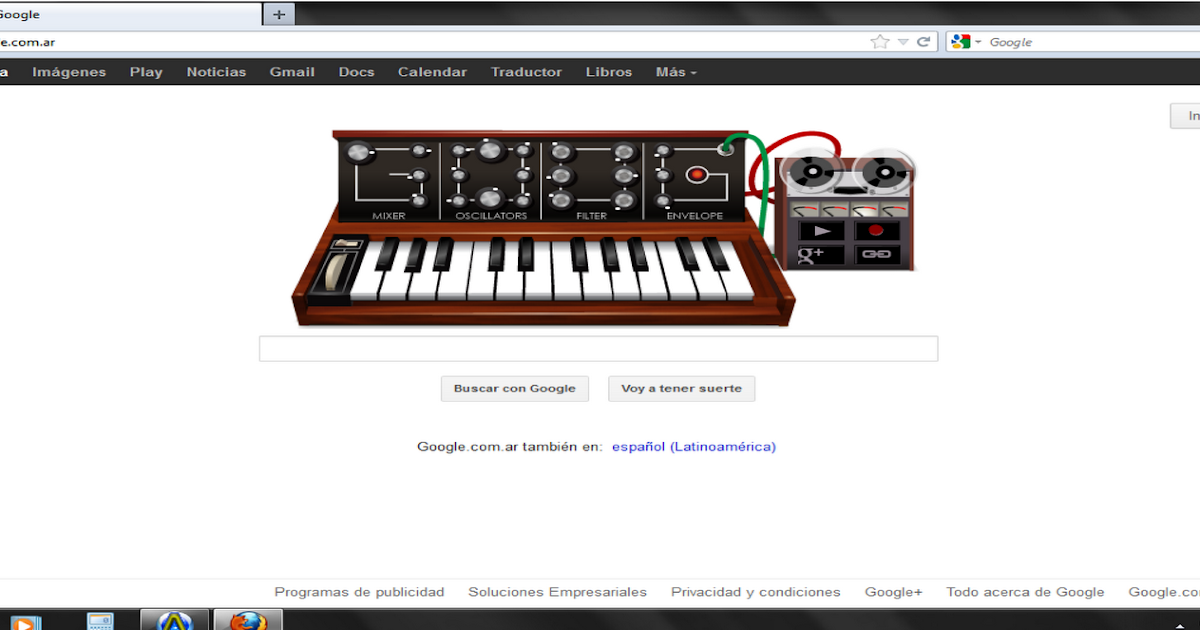Turn a Filter knob on the synthesizer
Screen dimensions: 1200x630
click(x=561, y=151)
